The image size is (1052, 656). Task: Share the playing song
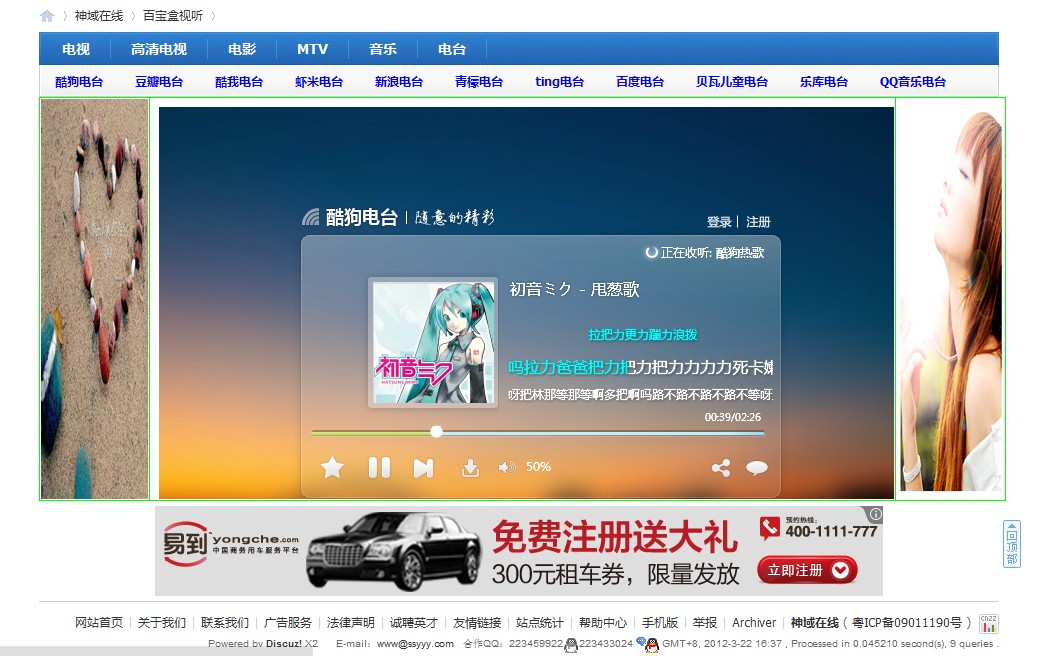coord(721,467)
